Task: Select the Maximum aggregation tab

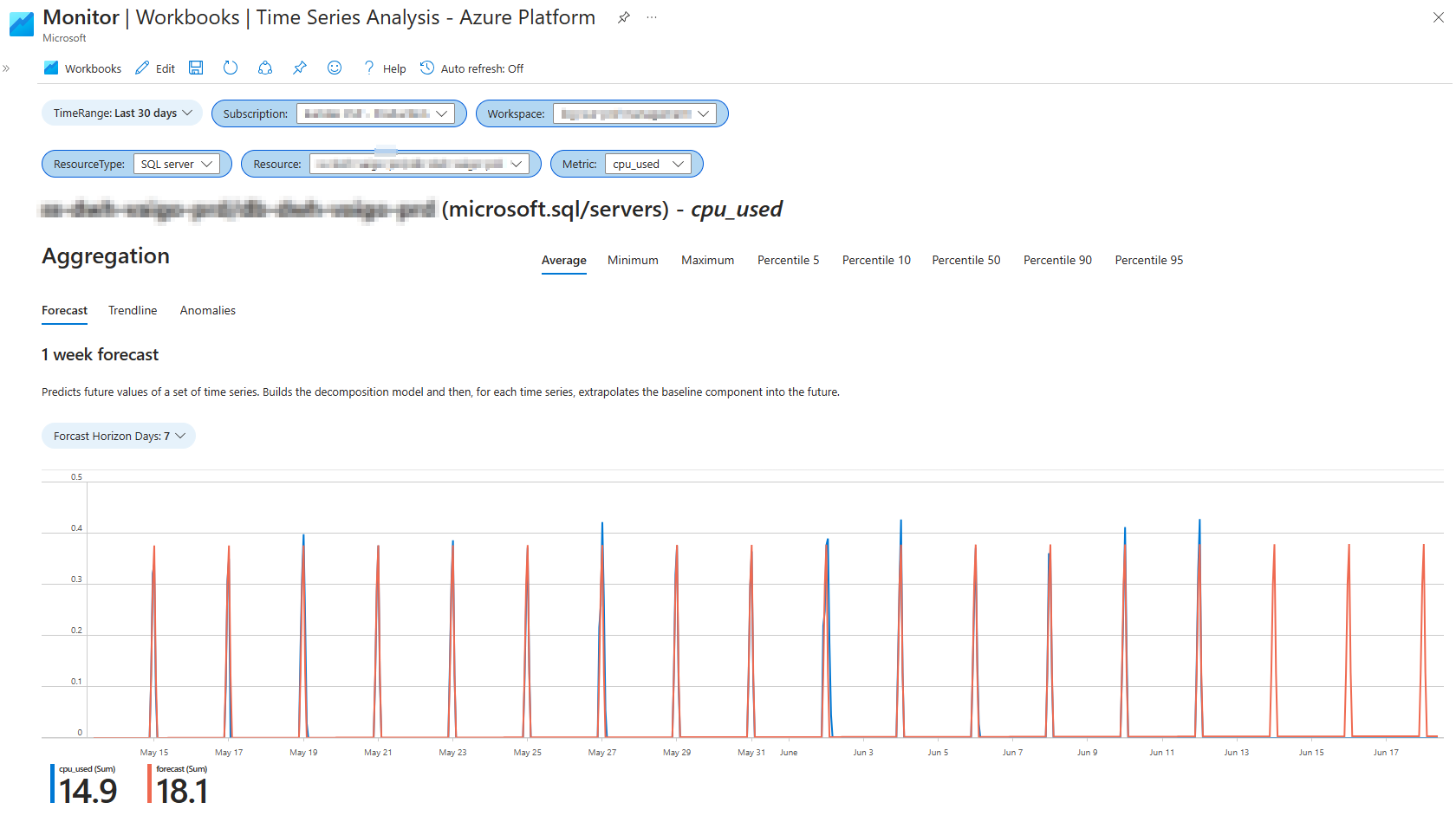Action: pyautogui.click(x=707, y=260)
